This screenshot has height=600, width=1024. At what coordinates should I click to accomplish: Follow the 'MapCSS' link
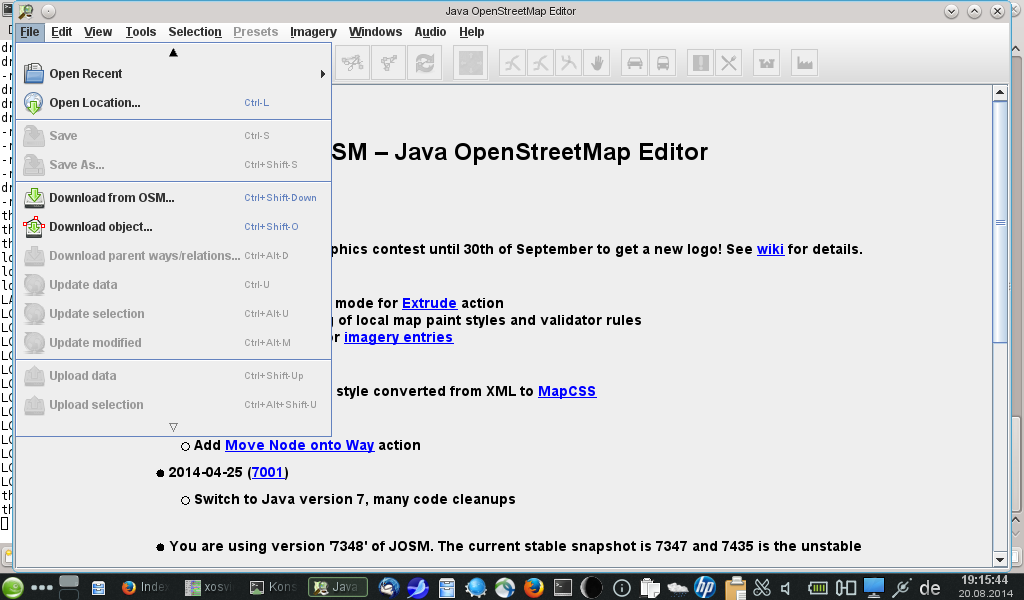[x=566, y=391]
